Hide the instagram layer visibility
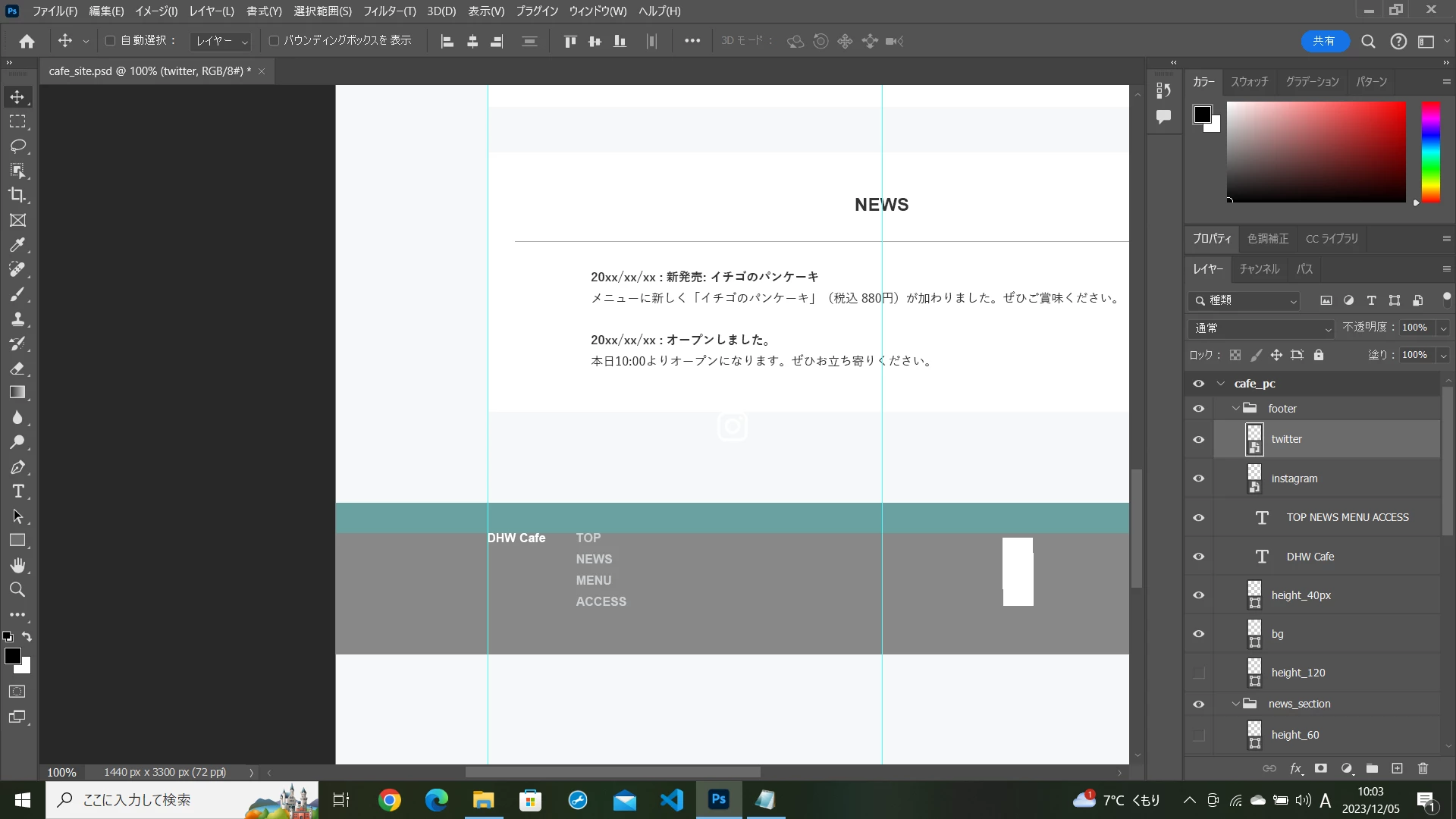Screen dimensions: 1456x819 [1198, 479]
